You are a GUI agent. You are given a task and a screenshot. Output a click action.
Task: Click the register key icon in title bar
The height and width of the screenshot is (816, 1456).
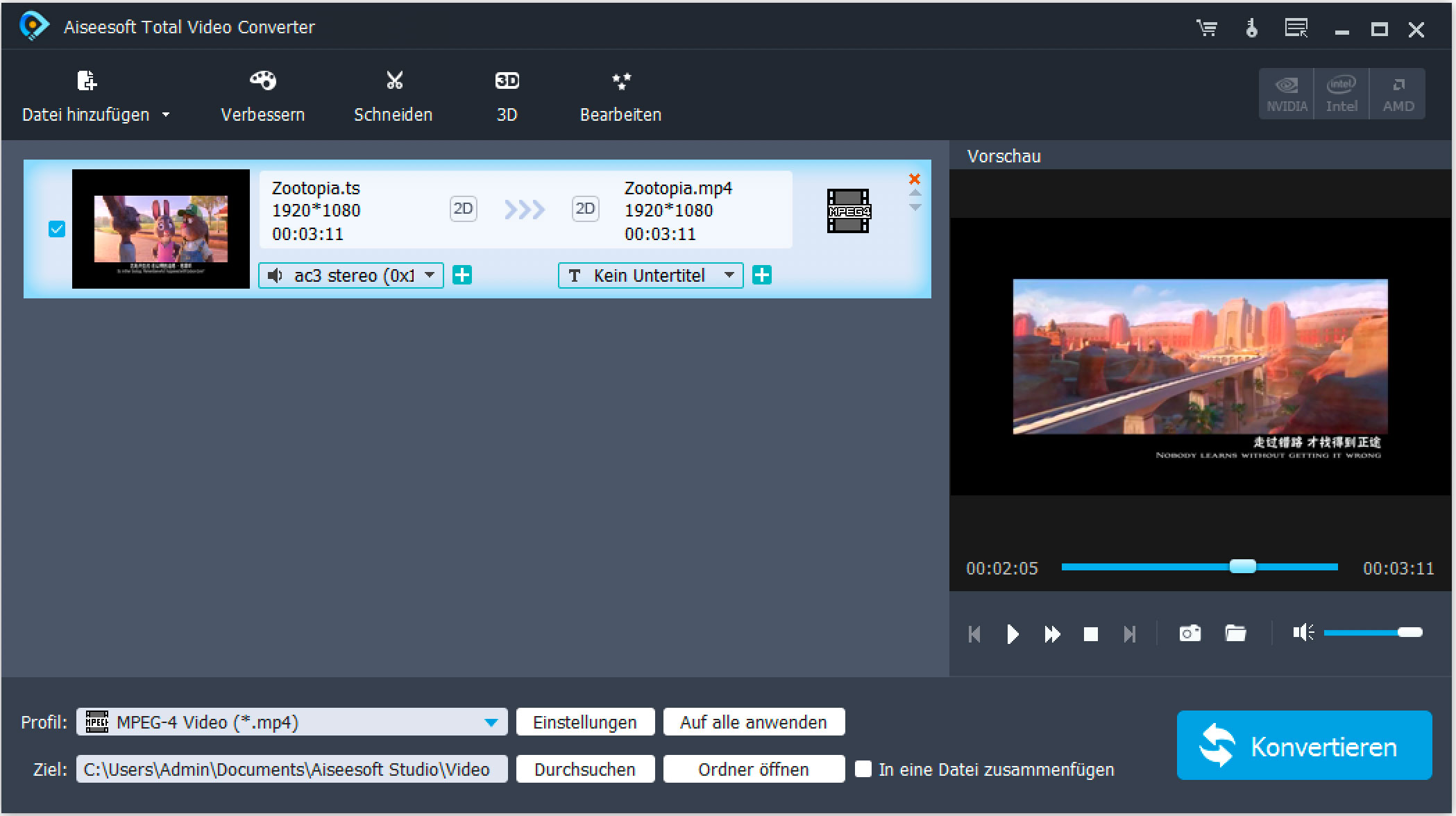[x=1251, y=28]
